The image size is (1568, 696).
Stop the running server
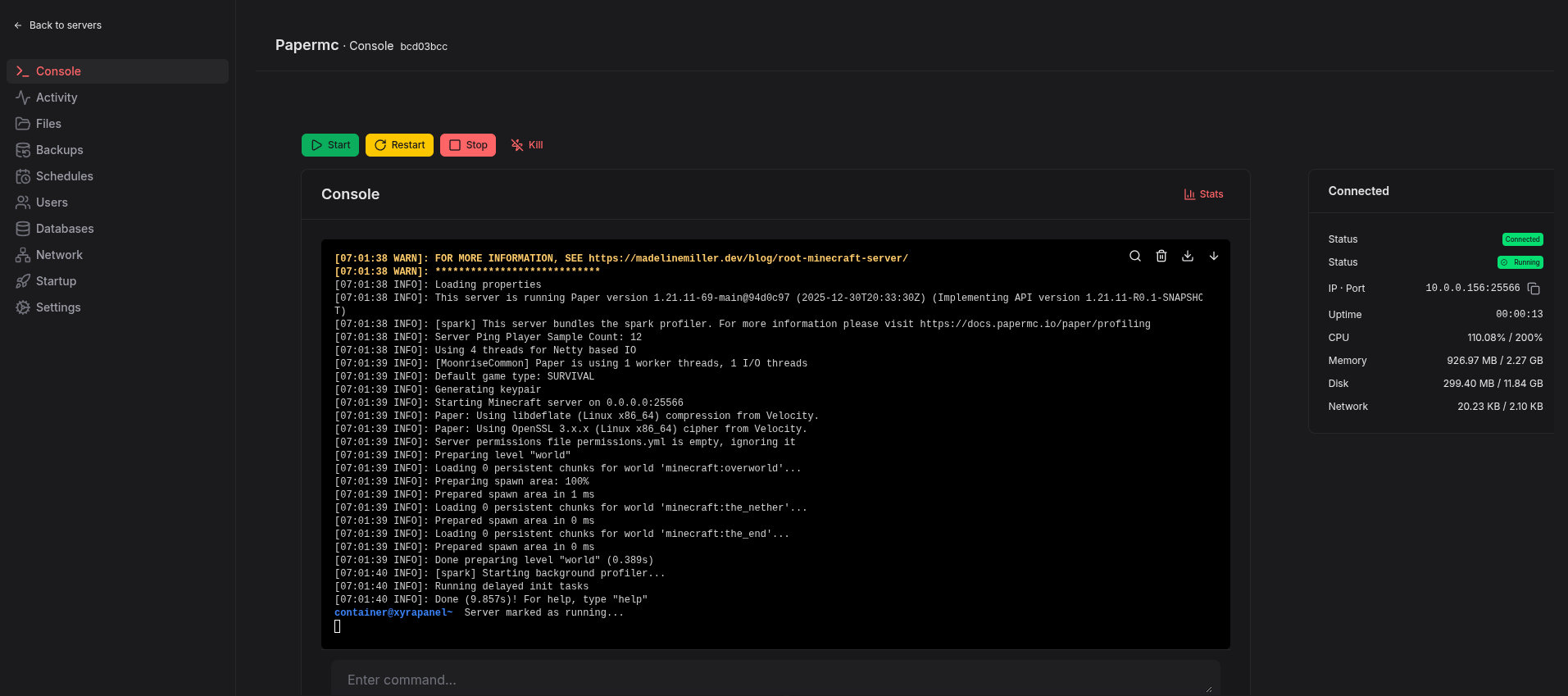click(468, 145)
